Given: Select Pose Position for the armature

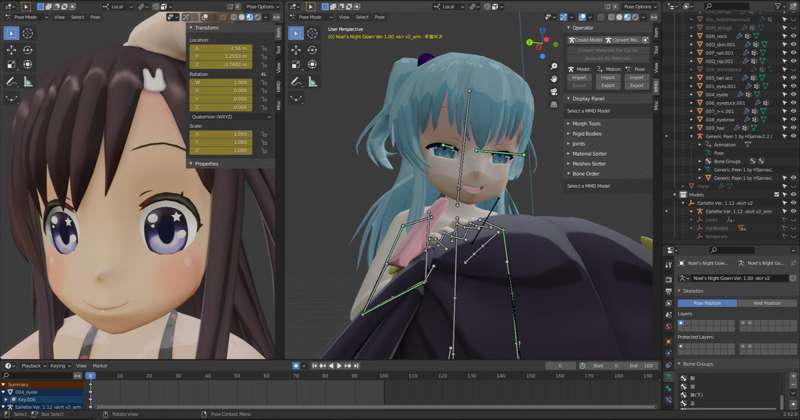Looking at the screenshot, I should 707,303.
